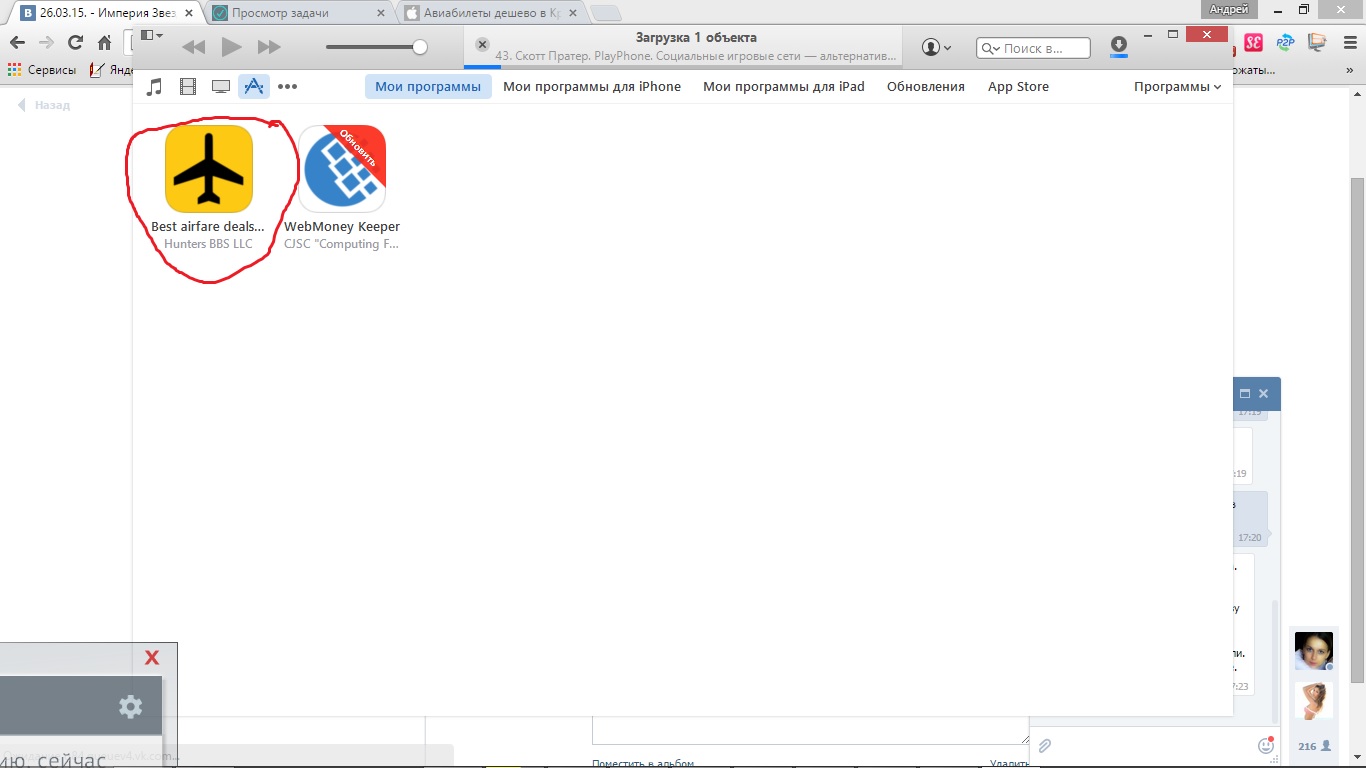This screenshot has height=768, width=1366.
Task: Show the iTunes downloads arrow icon
Action: point(1119,46)
